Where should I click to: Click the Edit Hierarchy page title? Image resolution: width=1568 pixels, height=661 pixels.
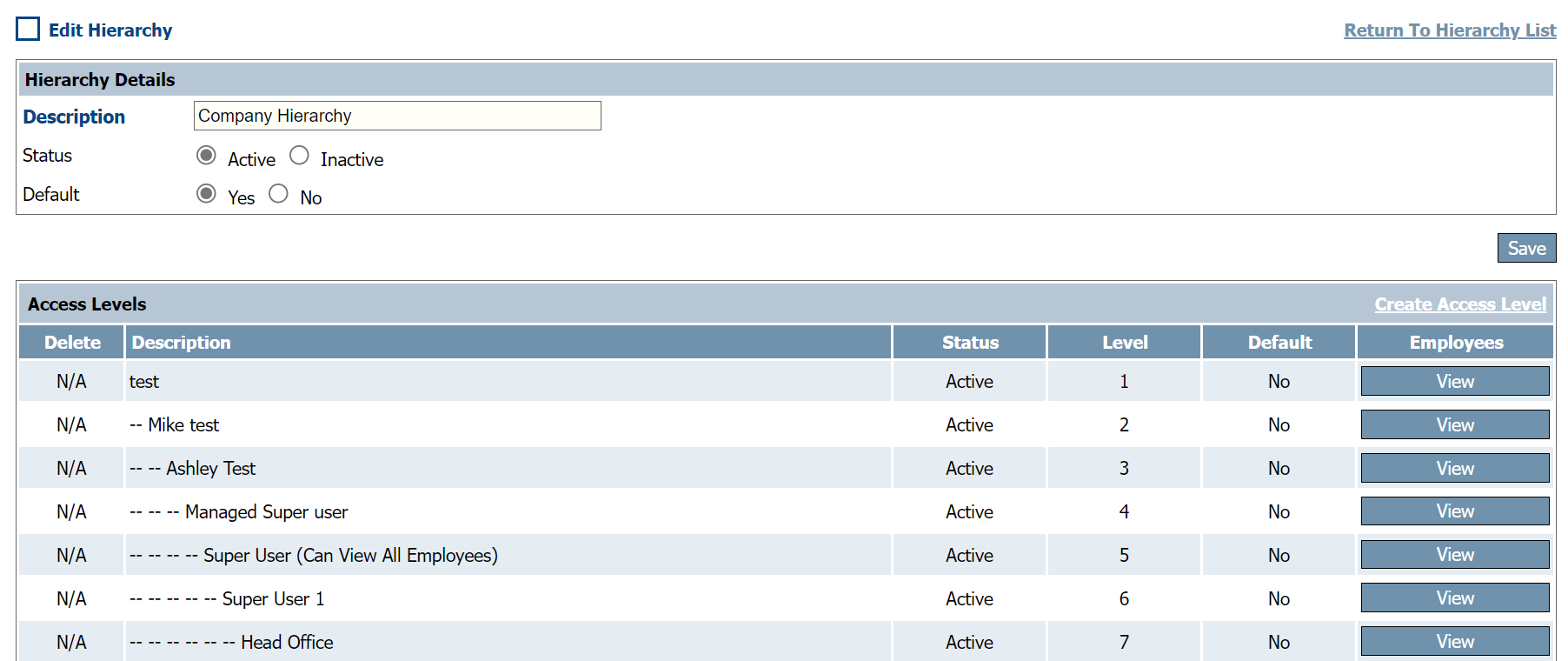click(110, 30)
